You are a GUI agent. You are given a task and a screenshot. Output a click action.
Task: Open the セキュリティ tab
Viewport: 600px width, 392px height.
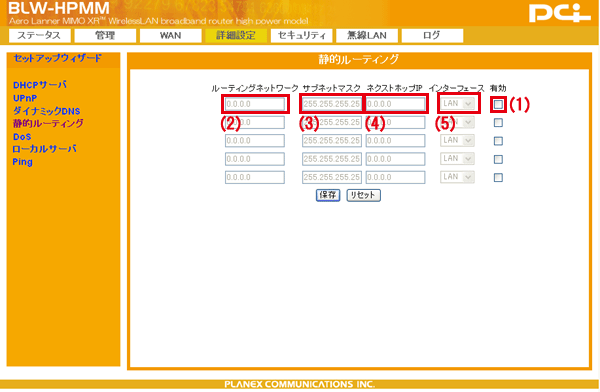(302, 35)
